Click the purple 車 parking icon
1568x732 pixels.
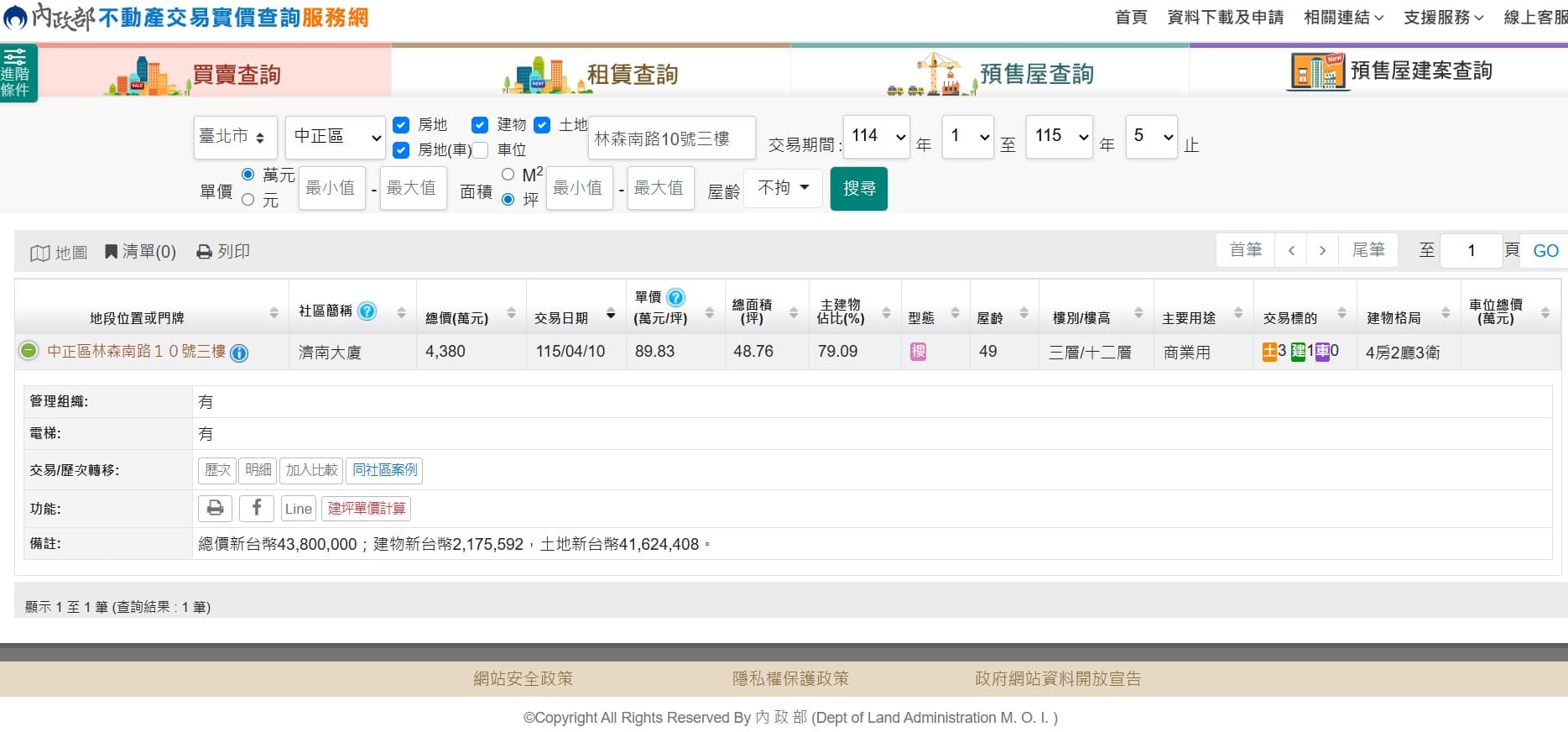tap(1322, 352)
